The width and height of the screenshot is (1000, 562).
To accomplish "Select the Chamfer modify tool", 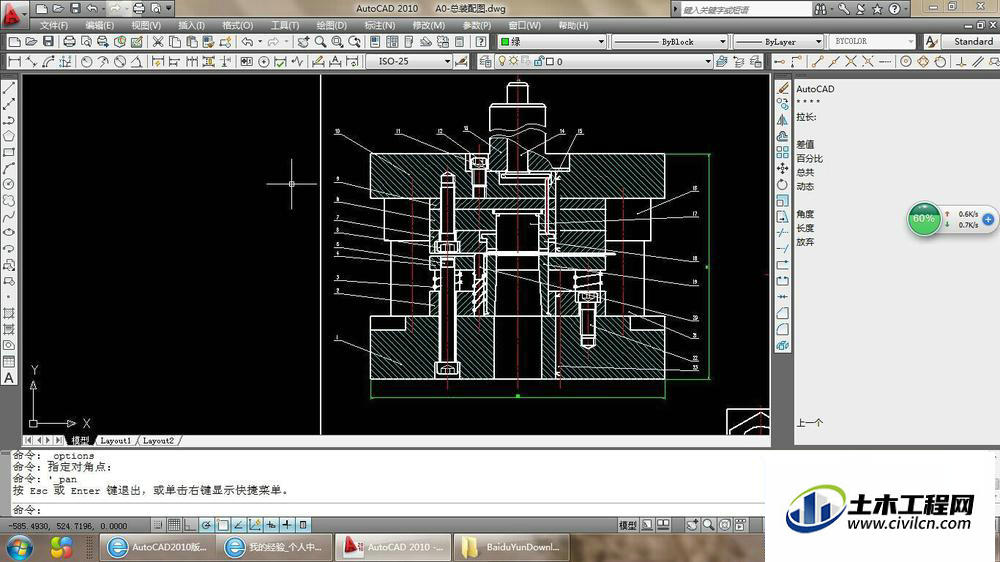I will coord(783,313).
